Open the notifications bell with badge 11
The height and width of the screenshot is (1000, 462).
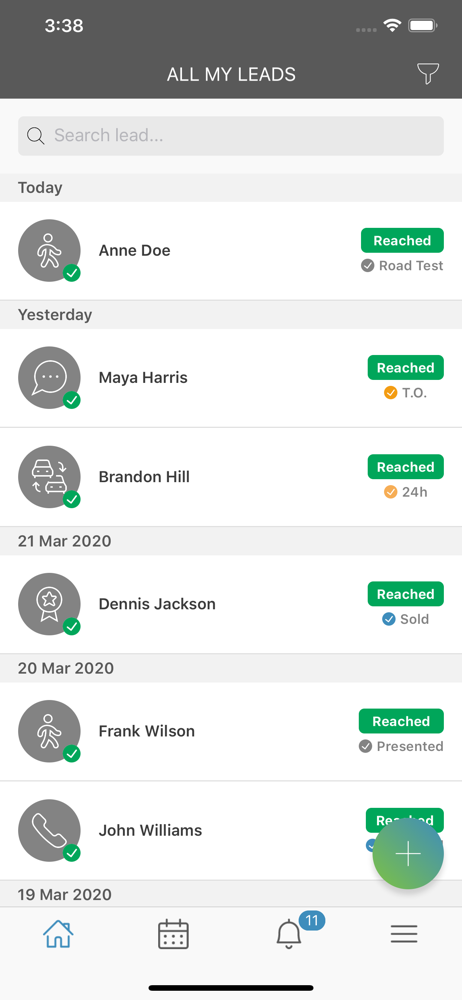coord(289,934)
